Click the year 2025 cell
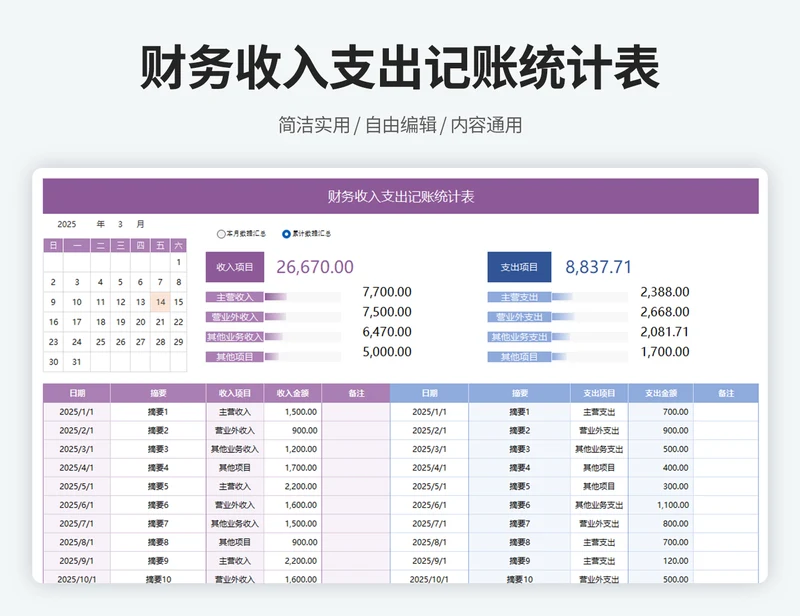 (67, 224)
